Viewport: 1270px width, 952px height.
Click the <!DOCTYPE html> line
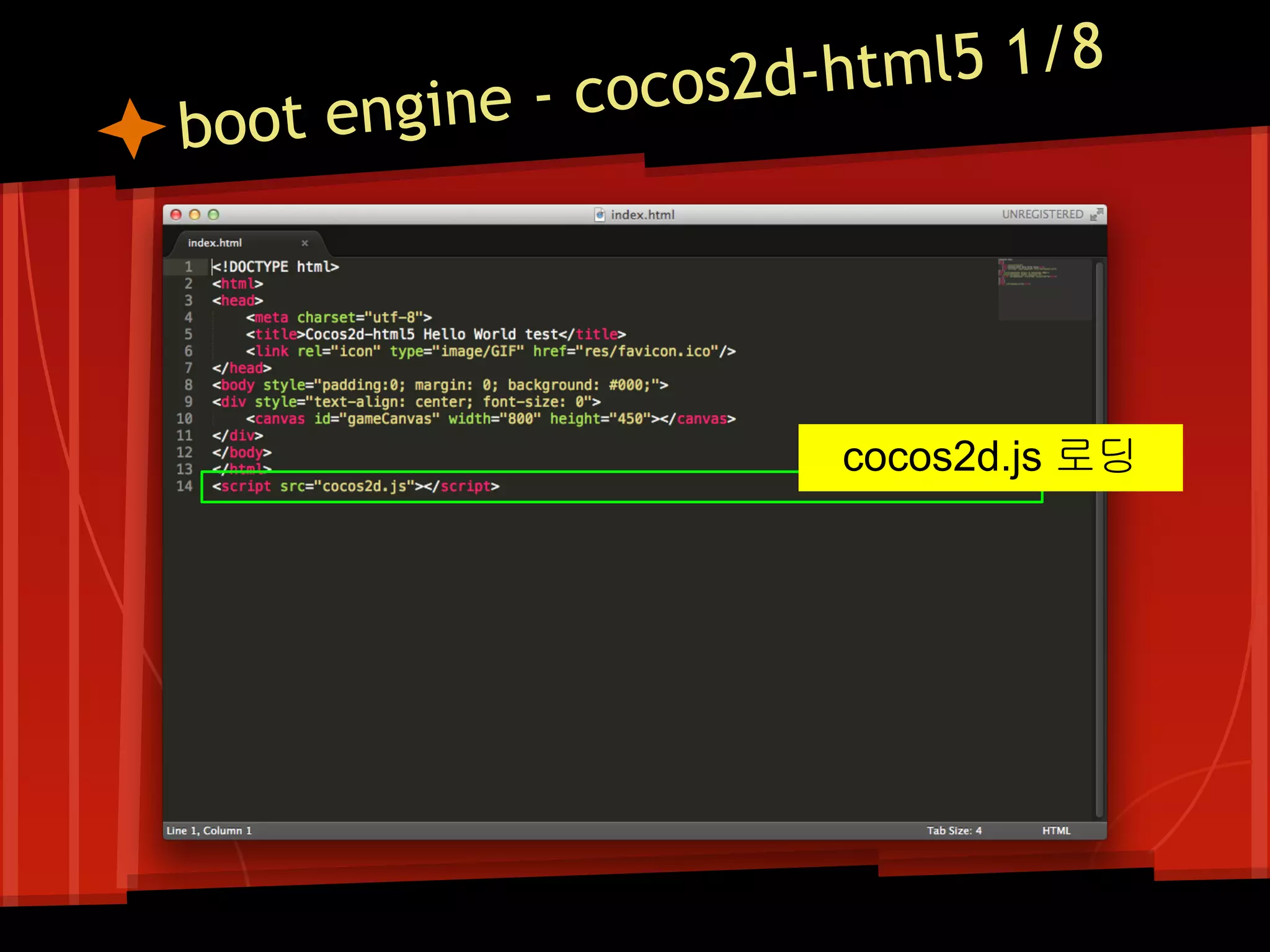point(276,267)
